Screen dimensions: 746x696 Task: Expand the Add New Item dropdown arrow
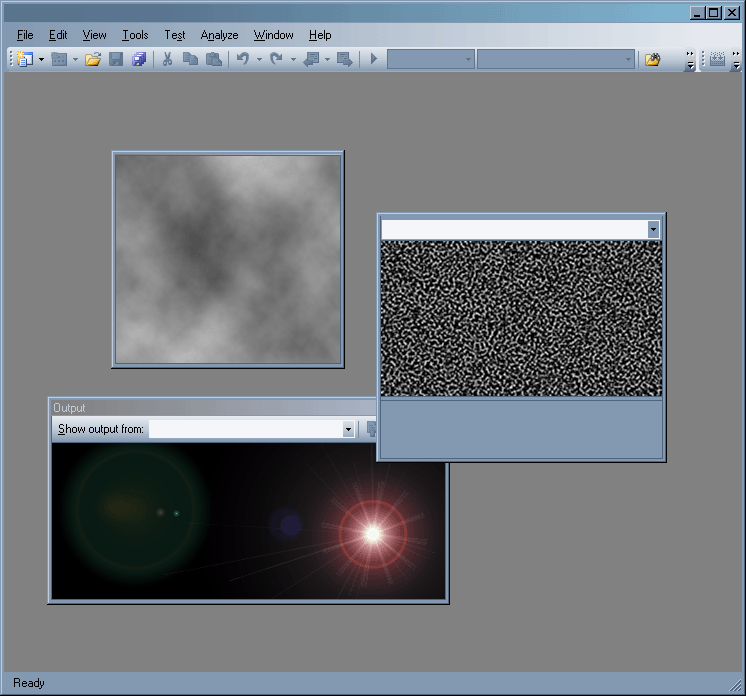(x=76, y=59)
